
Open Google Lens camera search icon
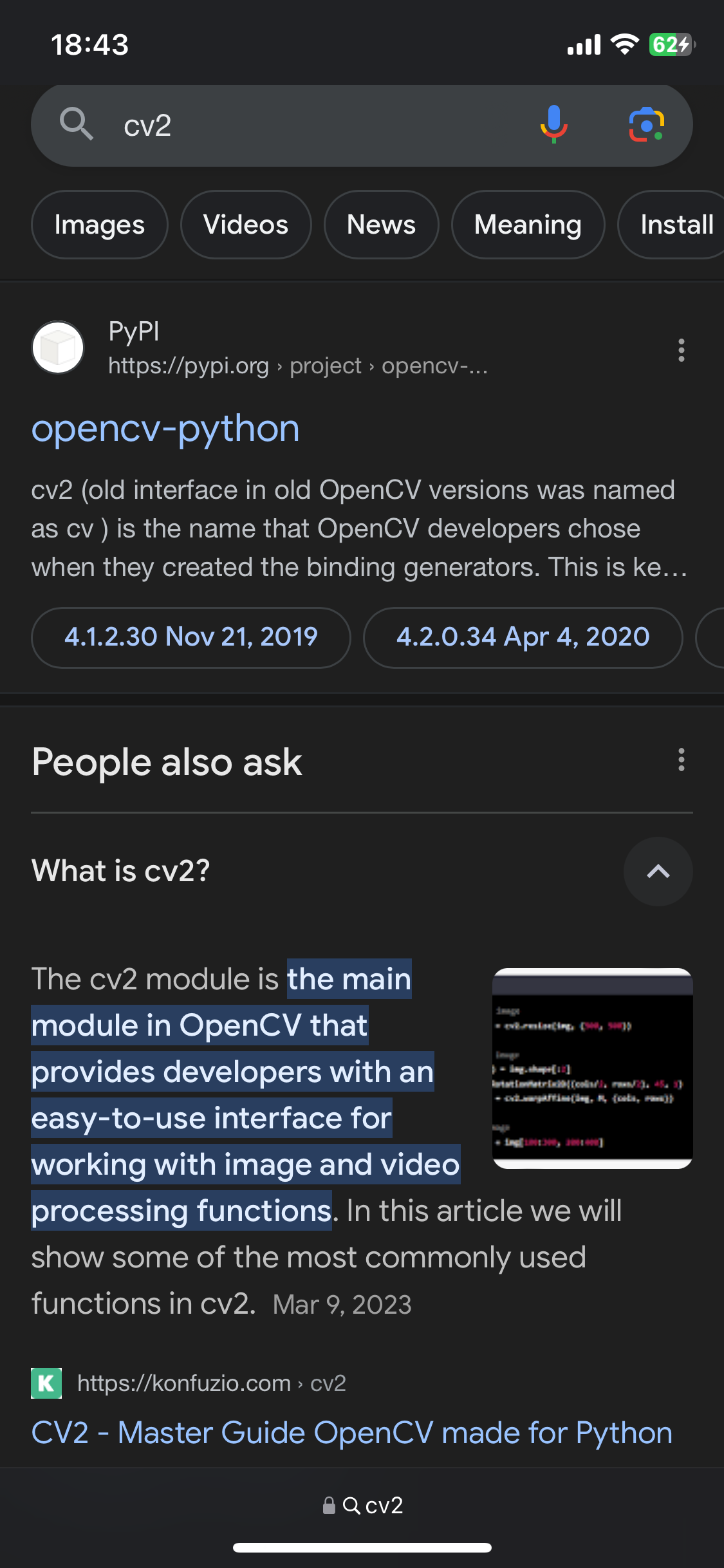tap(647, 124)
